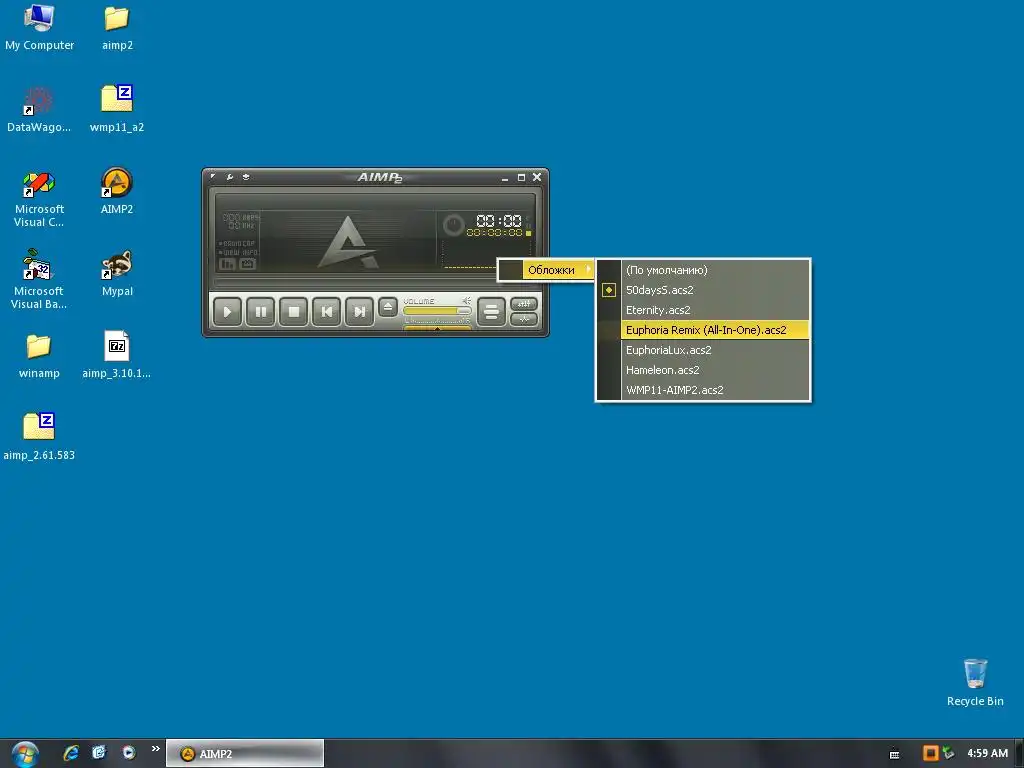Click the AIMP2 taskbar button
Image resolution: width=1024 pixels, height=768 pixels.
point(245,754)
